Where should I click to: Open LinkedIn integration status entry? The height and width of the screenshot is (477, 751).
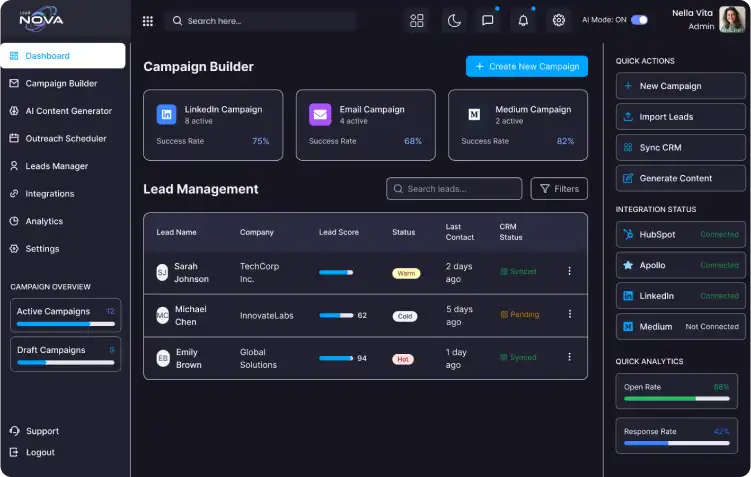681,296
